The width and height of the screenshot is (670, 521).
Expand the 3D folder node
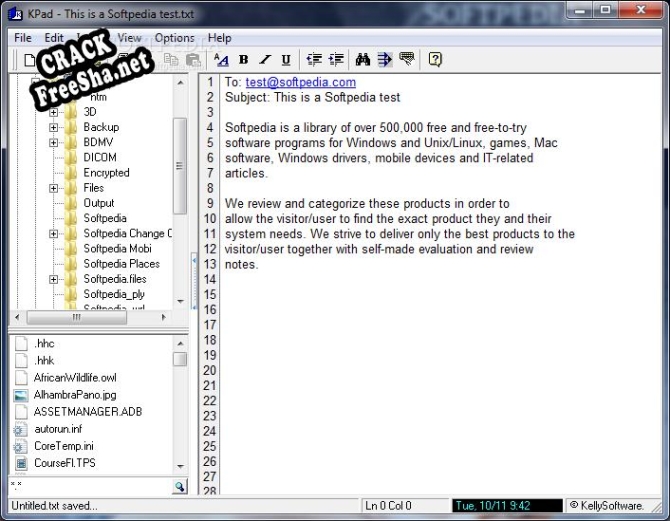54,112
